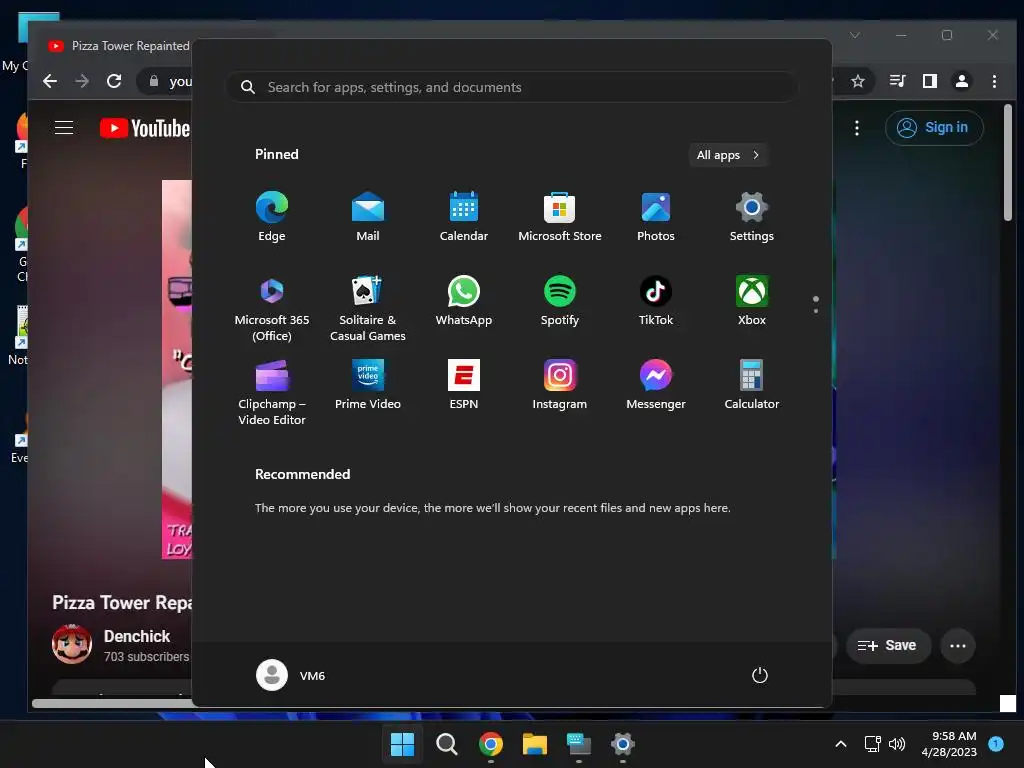The image size is (1024, 768).
Task: Open the ESPN app
Action: [464, 385]
